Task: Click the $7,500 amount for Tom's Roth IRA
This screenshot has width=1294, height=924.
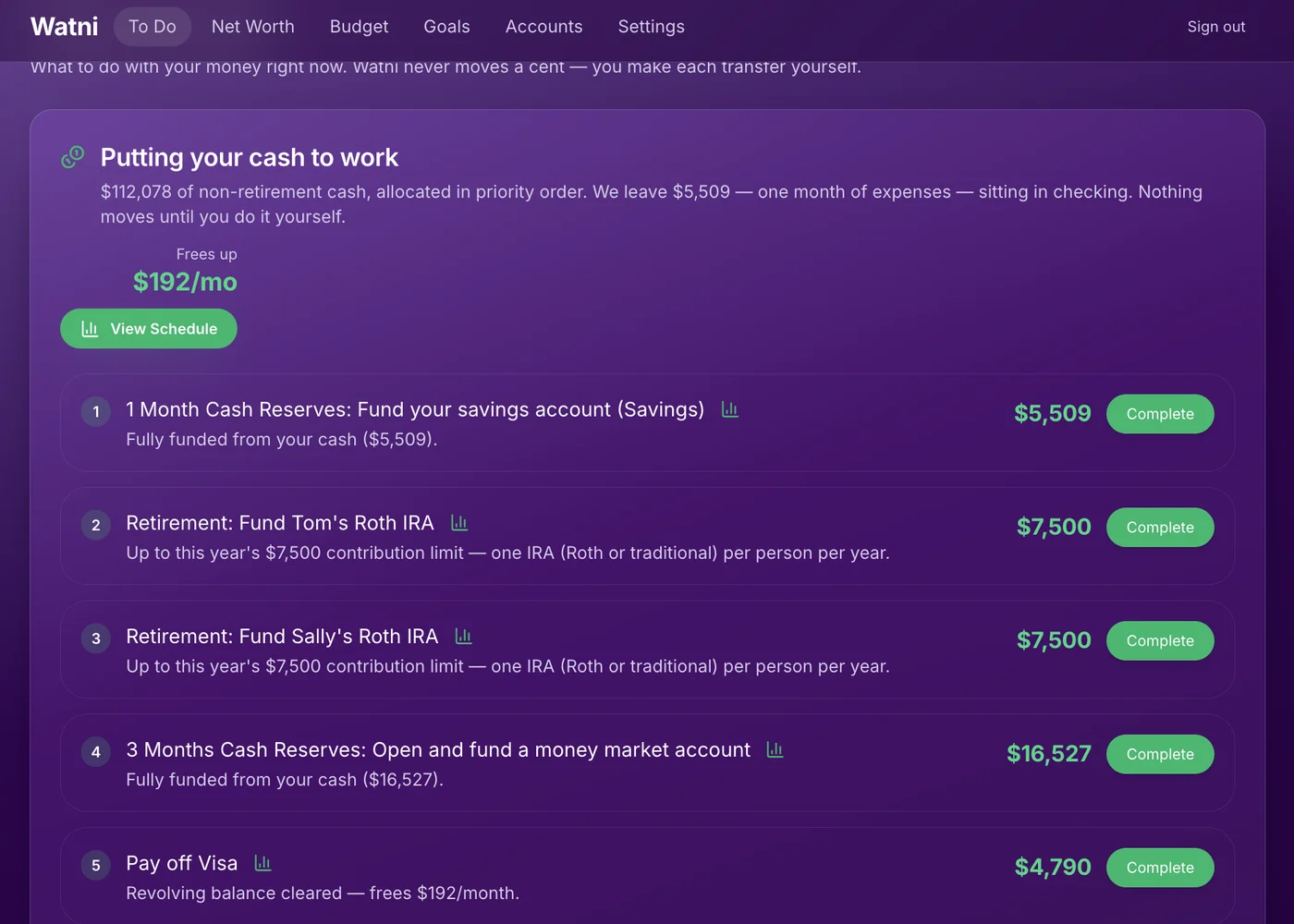Action: 1054,527
